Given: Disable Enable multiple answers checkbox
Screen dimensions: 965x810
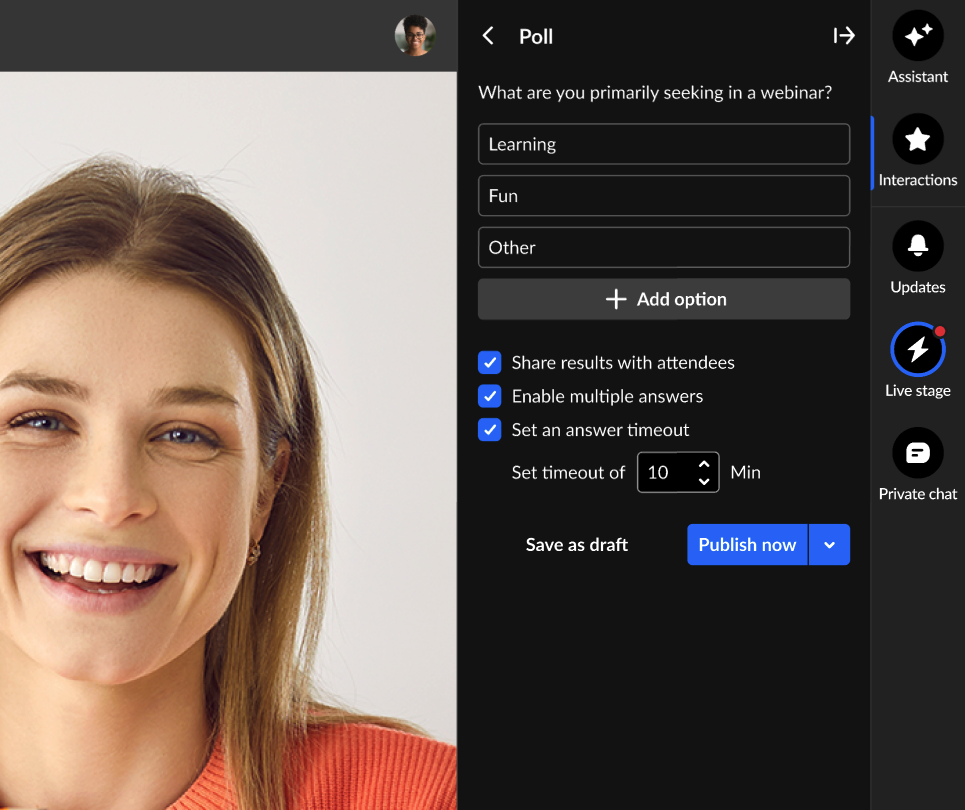Looking at the screenshot, I should (x=490, y=396).
